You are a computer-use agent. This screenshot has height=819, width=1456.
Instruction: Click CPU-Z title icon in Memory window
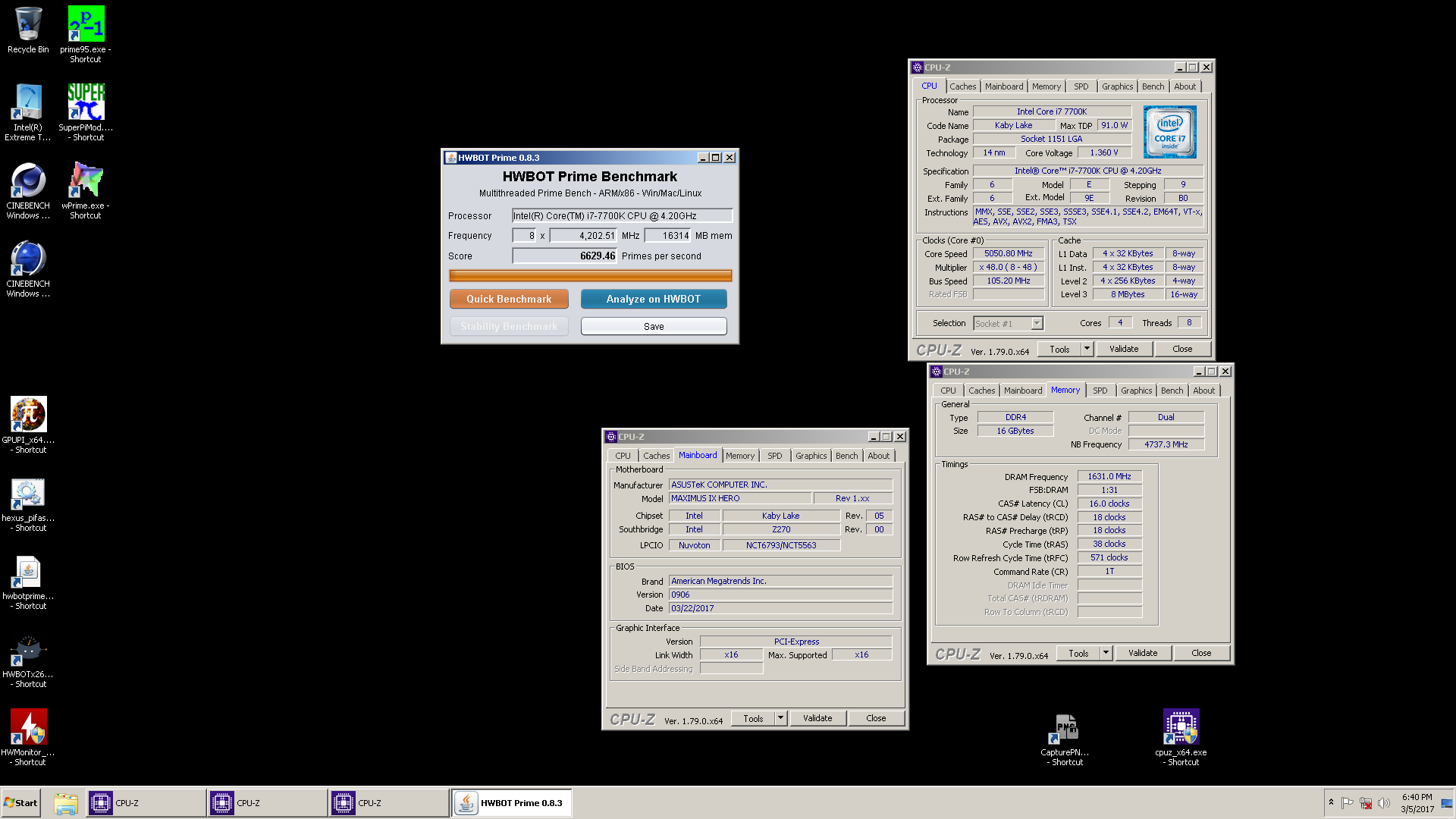[937, 372]
